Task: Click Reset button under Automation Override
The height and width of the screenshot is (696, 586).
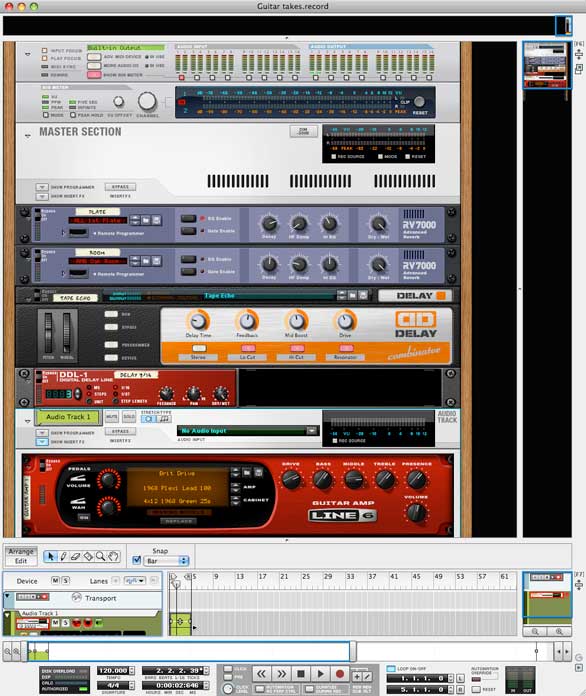Action: pyautogui.click(x=476, y=689)
